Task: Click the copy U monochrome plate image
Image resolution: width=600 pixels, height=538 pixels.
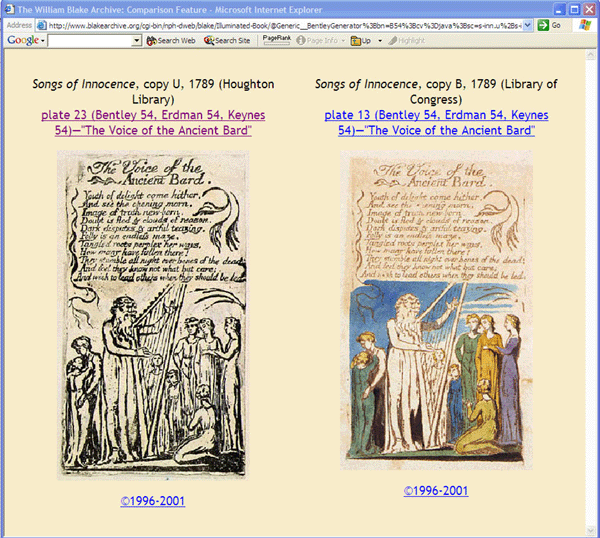Action: pos(153,315)
